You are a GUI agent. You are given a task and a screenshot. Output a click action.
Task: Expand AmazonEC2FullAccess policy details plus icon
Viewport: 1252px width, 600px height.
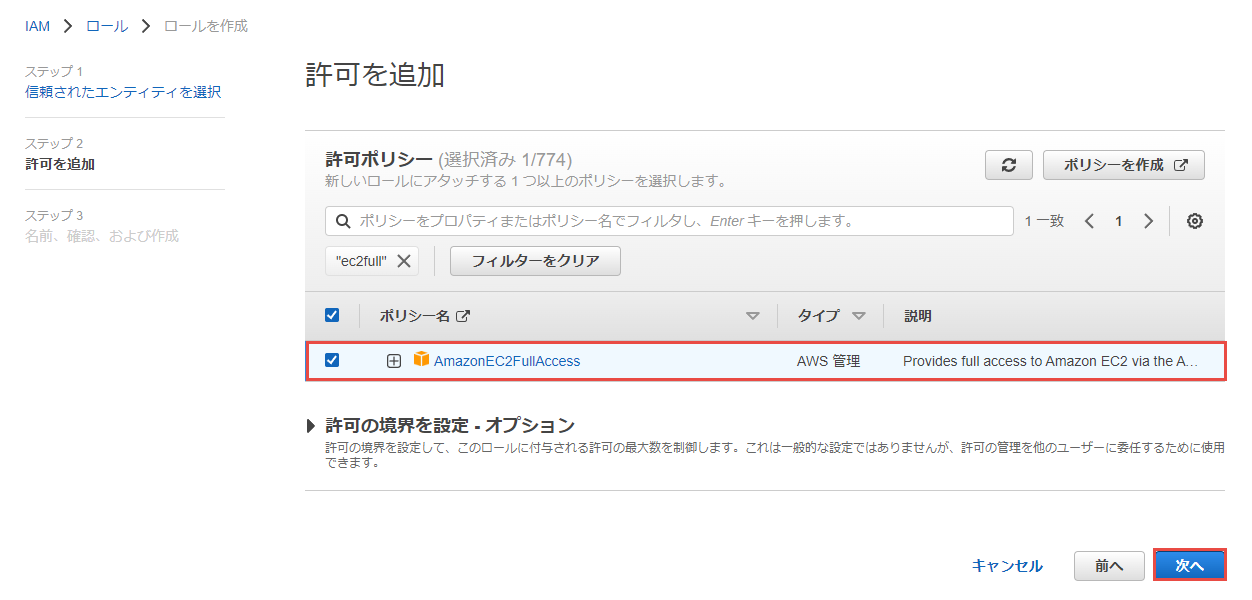coord(394,361)
